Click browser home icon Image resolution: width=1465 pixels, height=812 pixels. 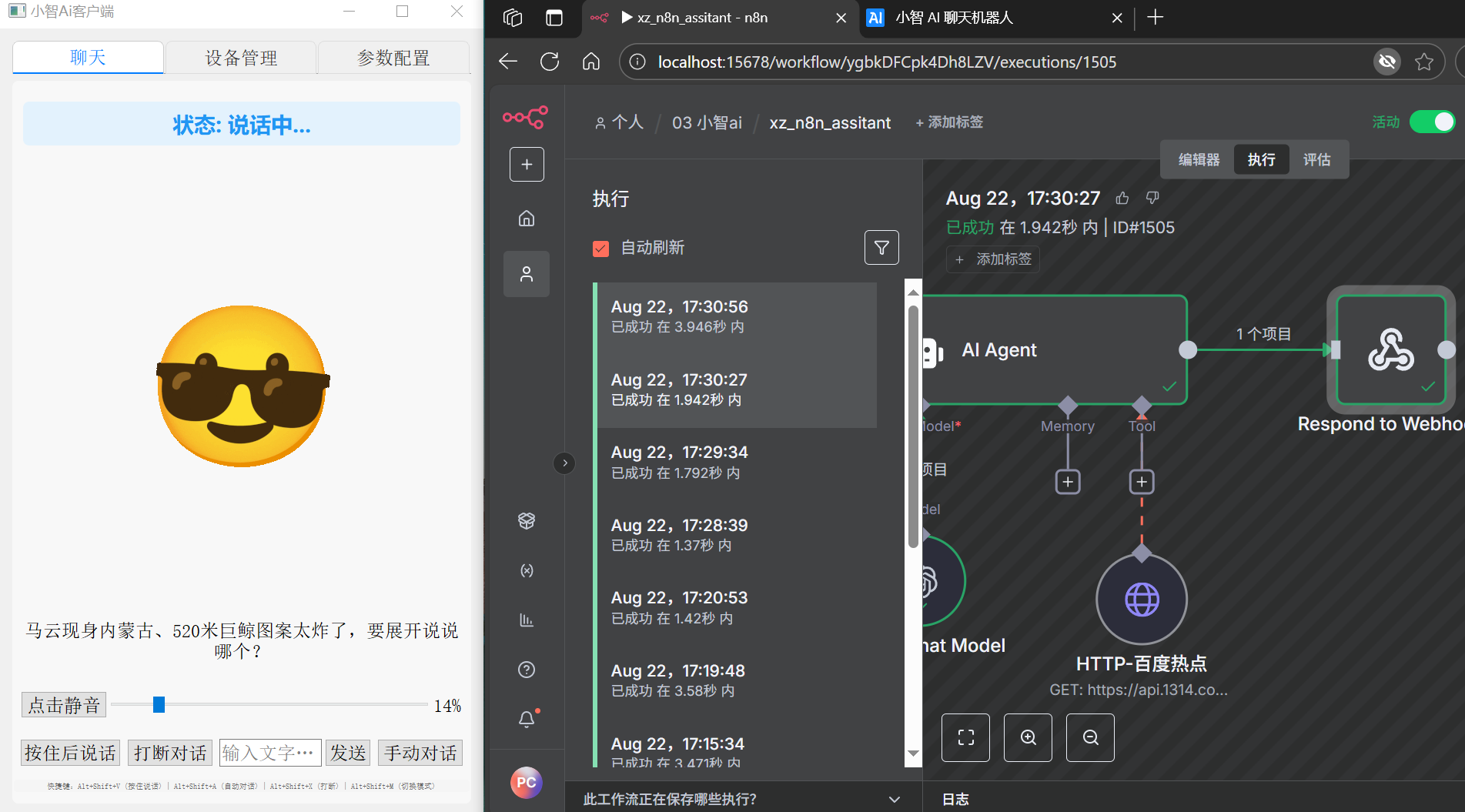coord(591,62)
